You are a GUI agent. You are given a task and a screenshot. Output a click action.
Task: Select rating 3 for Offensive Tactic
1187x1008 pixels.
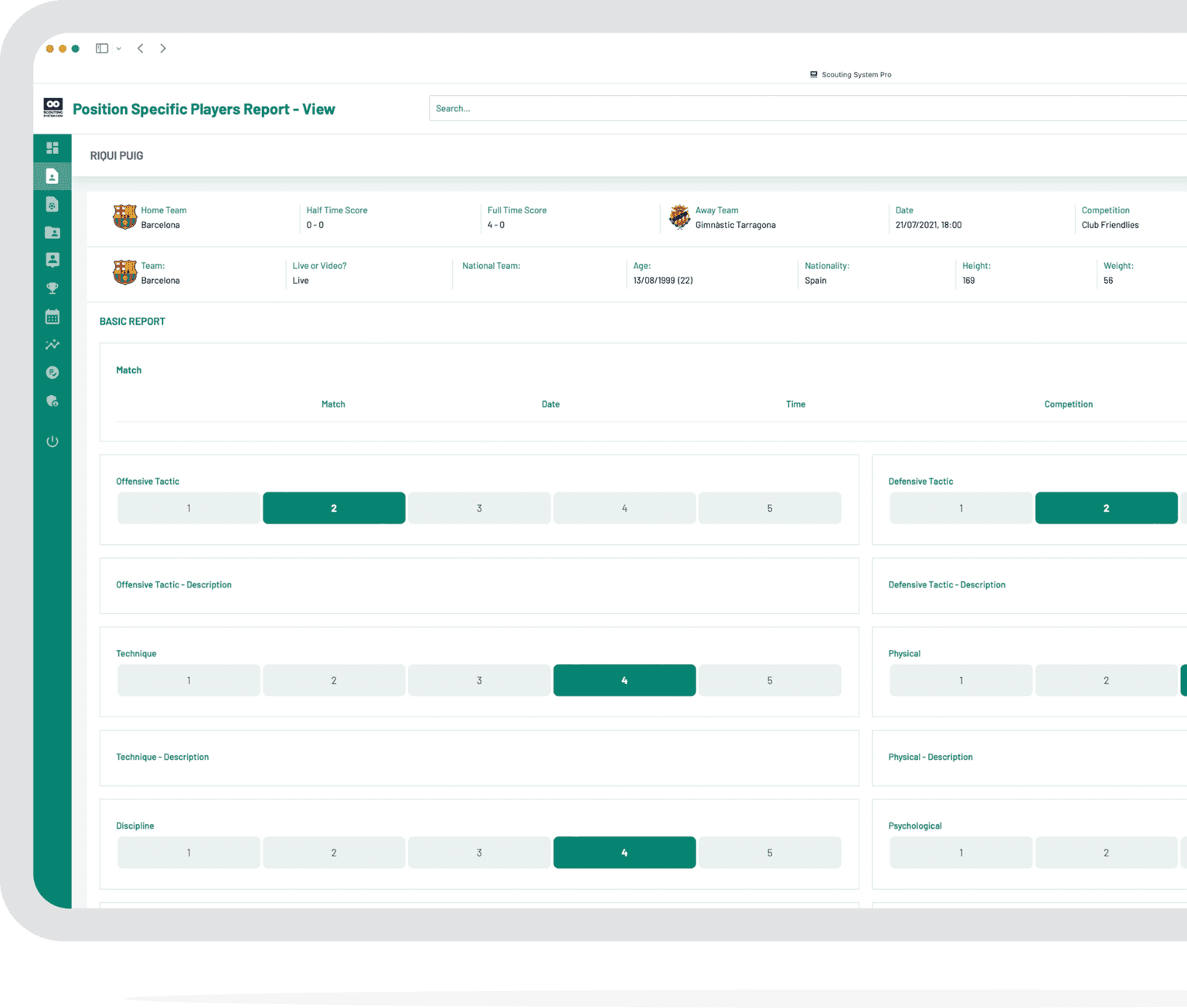click(x=479, y=508)
